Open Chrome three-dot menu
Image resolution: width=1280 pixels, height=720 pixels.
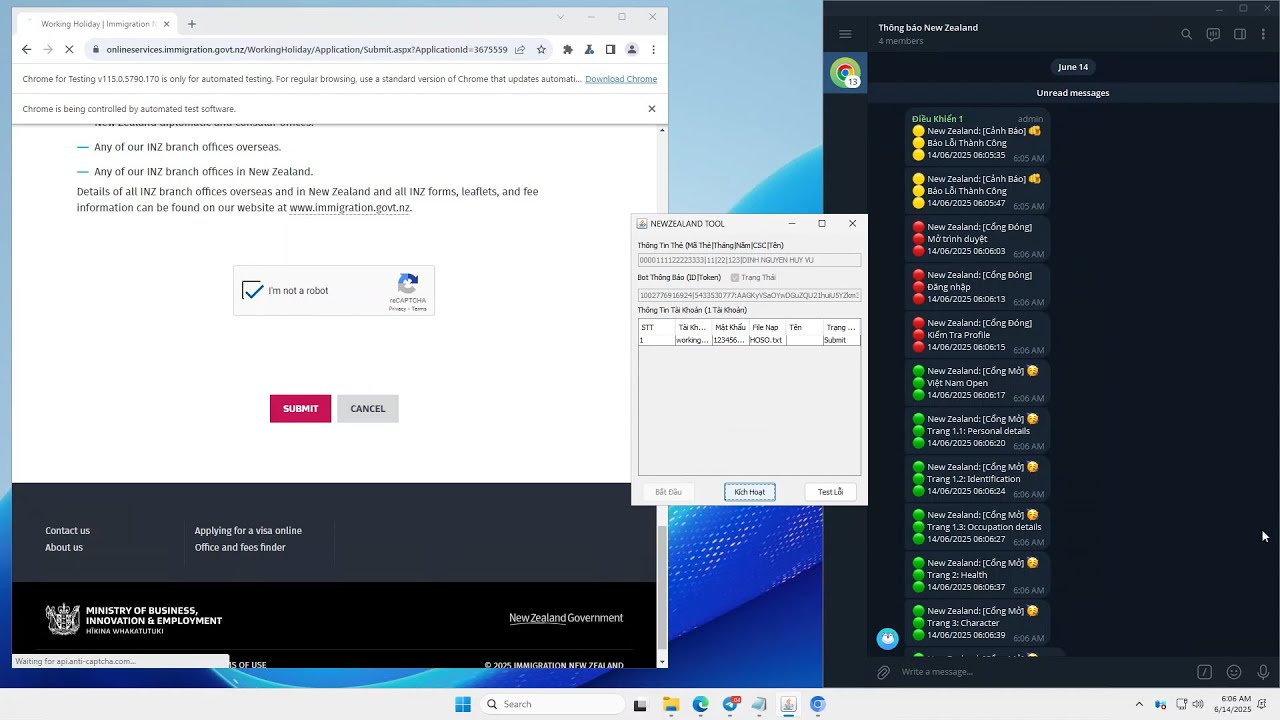coord(653,49)
